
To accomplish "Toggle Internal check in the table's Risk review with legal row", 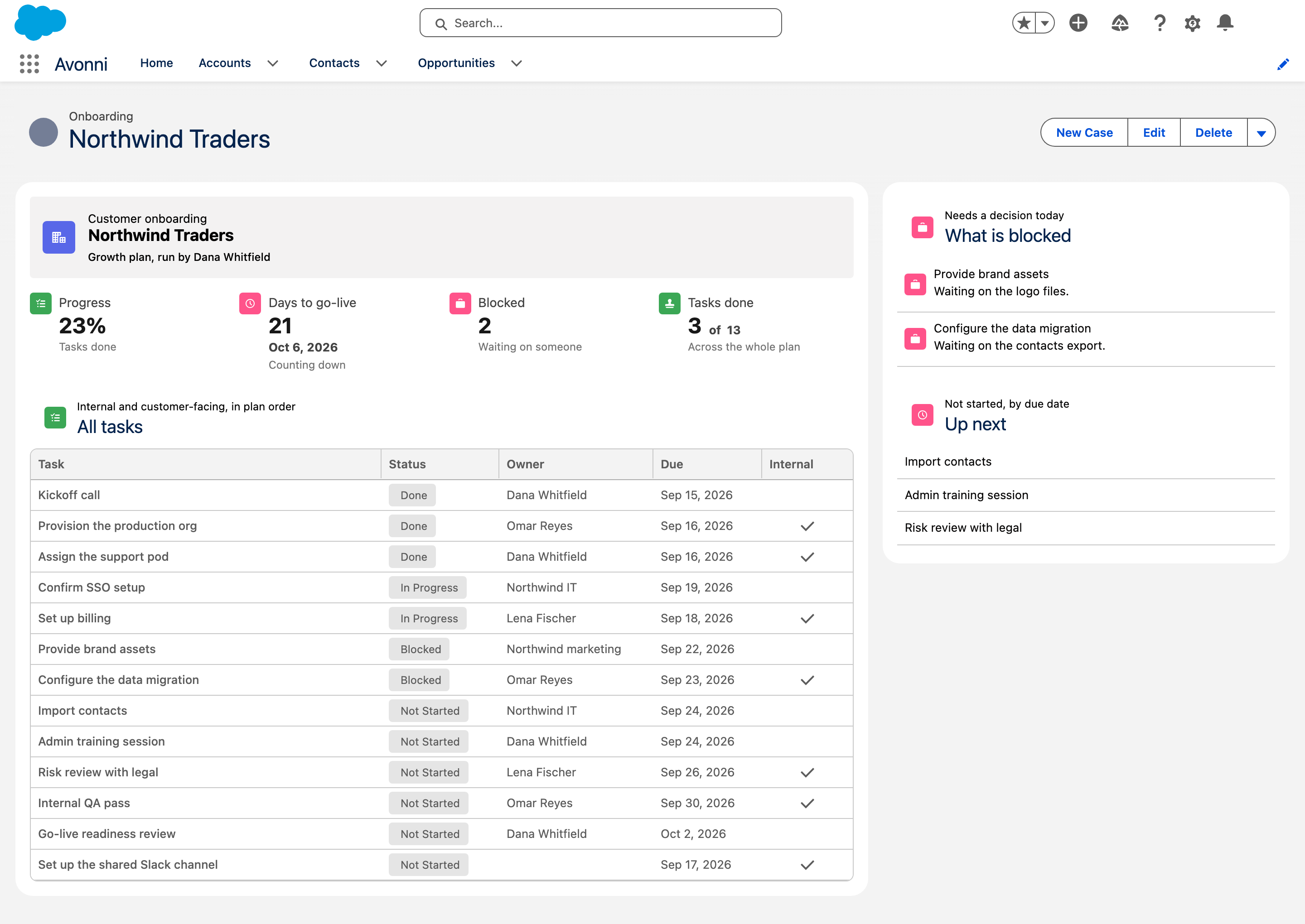I will pos(807,773).
